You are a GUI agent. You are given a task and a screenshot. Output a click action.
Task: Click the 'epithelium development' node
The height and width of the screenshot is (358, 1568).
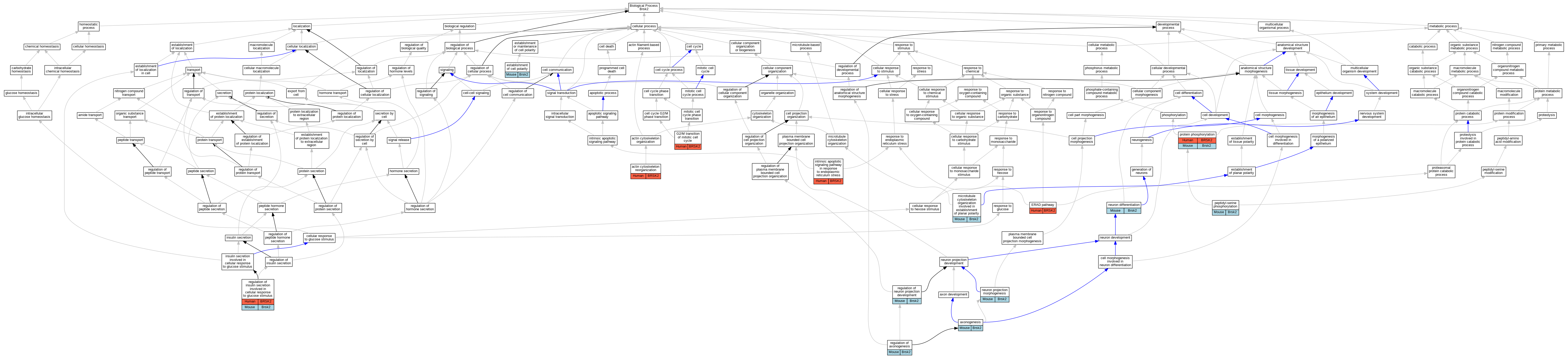[x=1334, y=93]
